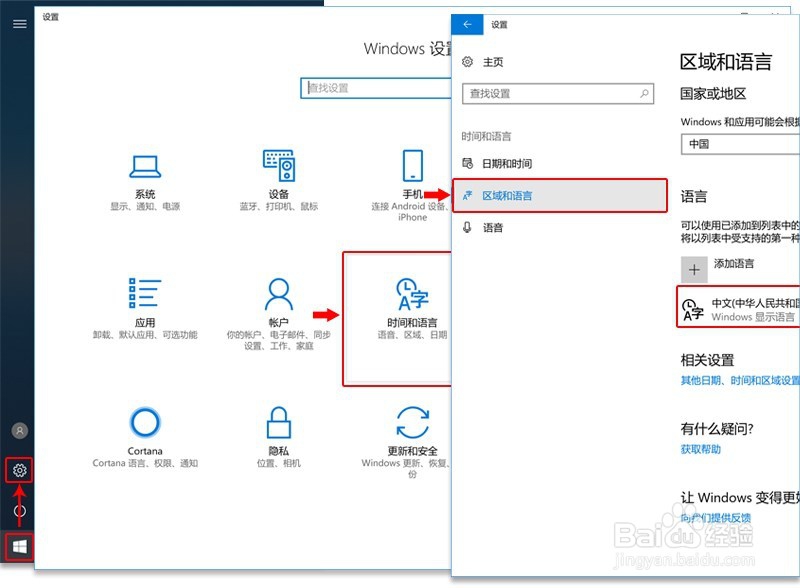800x588 pixels.
Task: Click the search magnifier in settings search box
Action: point(644,93)
